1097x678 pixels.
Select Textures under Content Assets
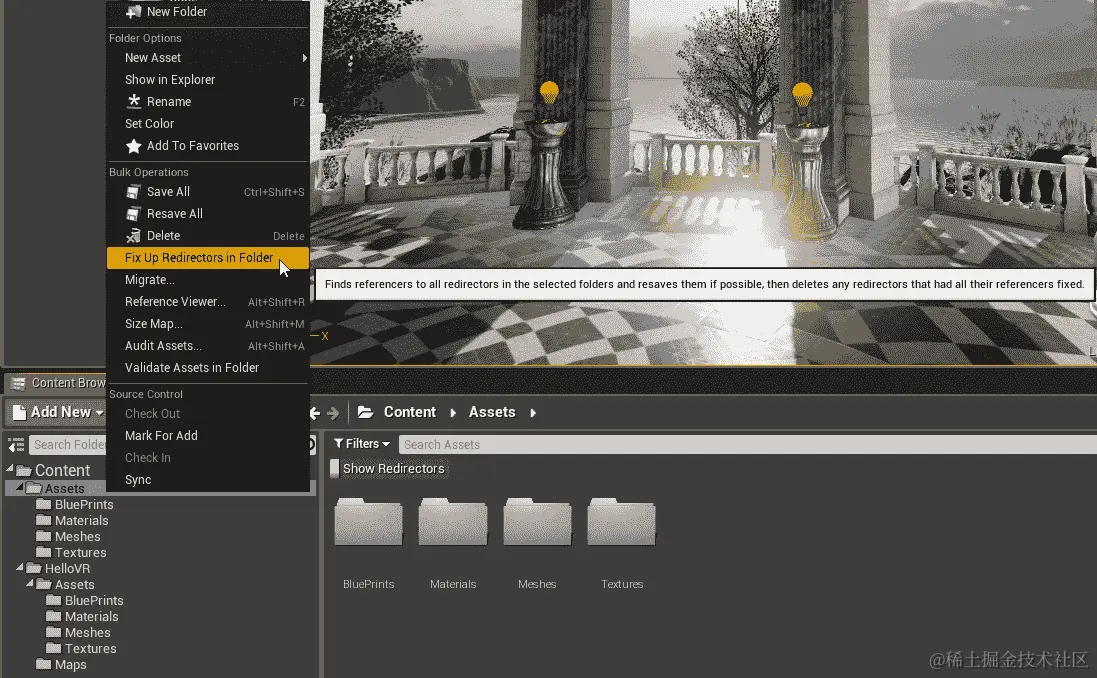tap(80, 553)
